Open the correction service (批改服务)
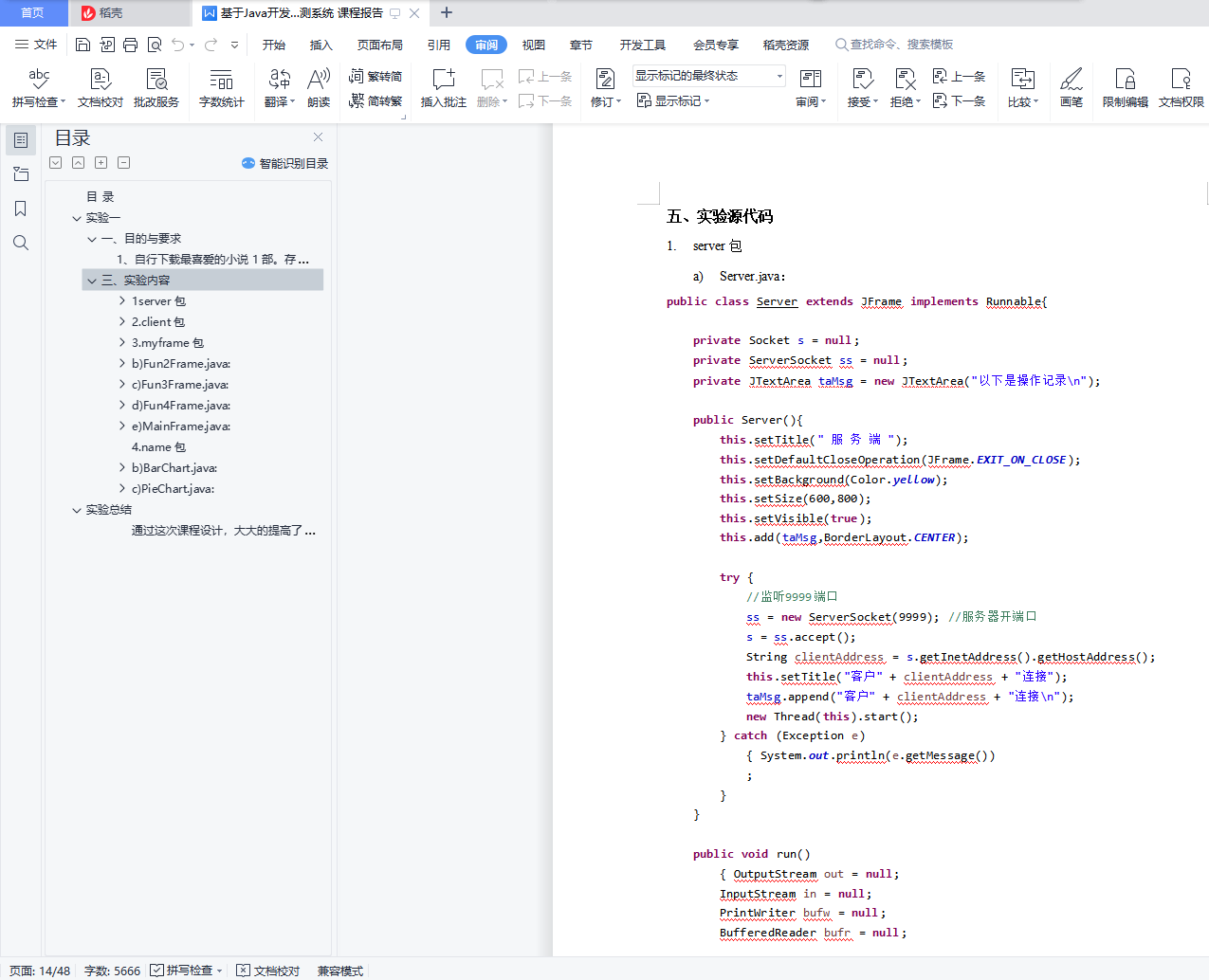This screenshot has width=1209, height=980. (156, 87)
